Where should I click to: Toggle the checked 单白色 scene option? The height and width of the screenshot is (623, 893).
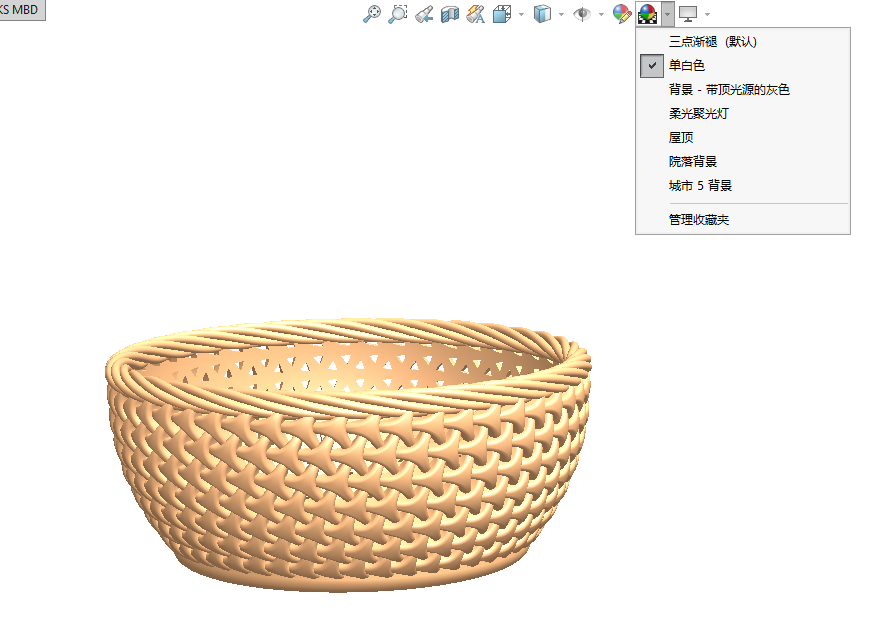(x=686, y=66)
